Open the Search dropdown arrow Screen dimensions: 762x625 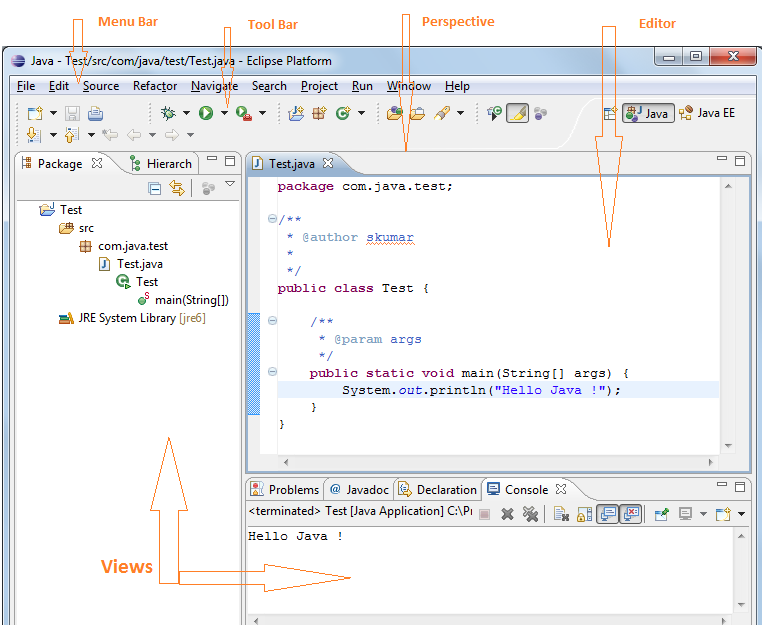460,113
